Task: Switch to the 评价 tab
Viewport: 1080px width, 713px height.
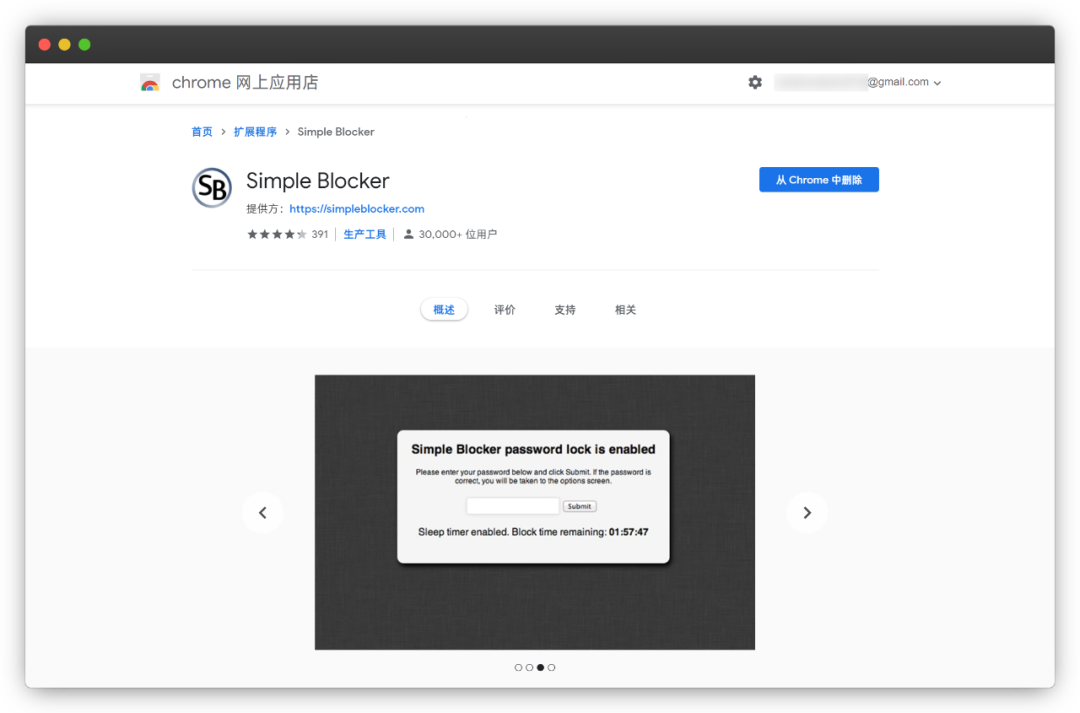Action: click(504, 310)
